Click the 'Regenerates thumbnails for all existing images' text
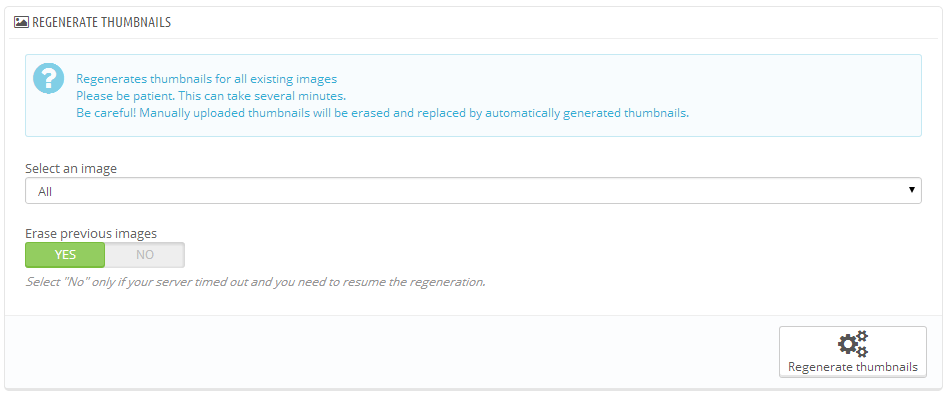 [x=206, y=79]
